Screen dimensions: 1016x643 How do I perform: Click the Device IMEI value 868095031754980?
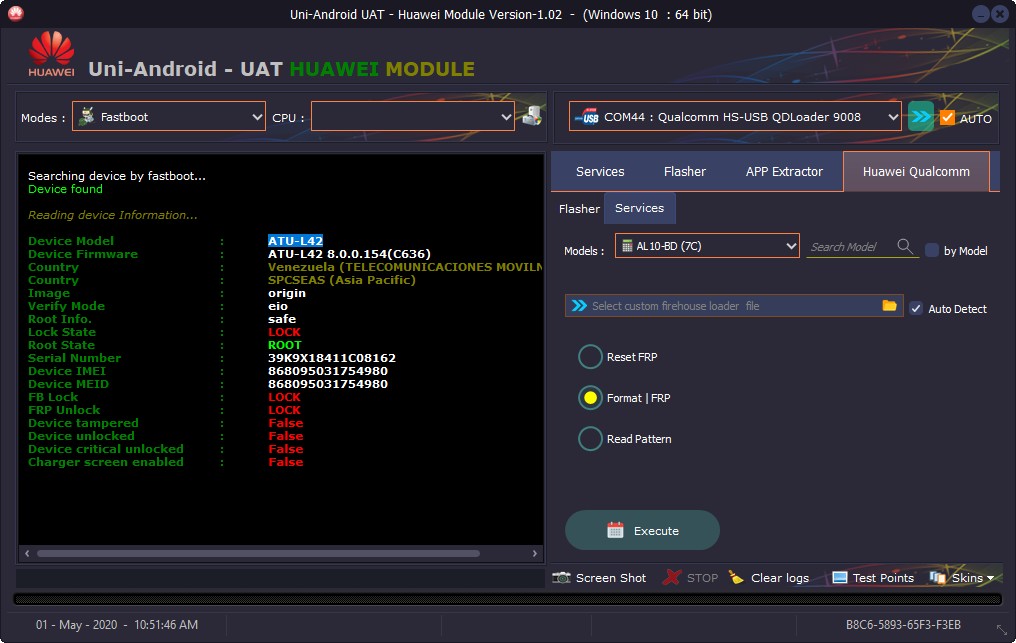[x=328, y=371]
